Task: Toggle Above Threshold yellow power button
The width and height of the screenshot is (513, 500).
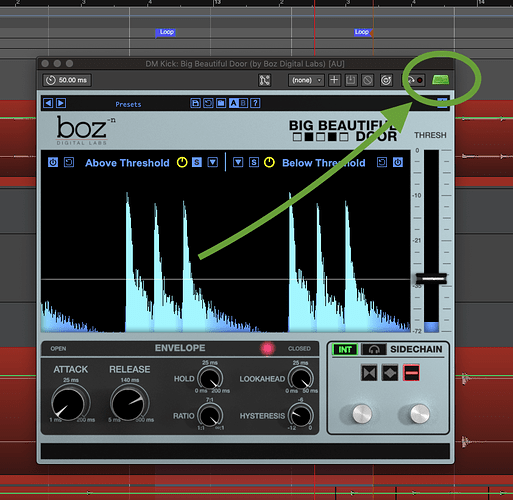Action: (182, 162)
